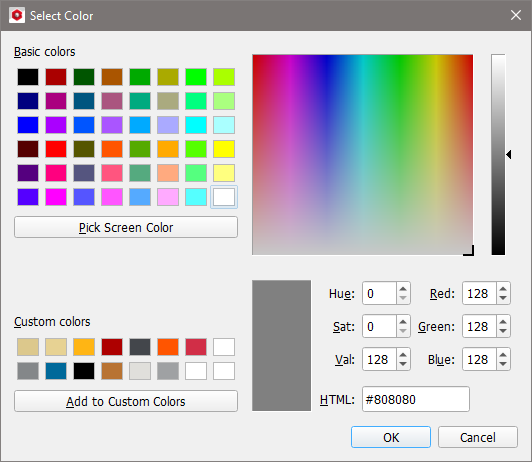Select the peach basic color swatch

[x=168, y=173]
